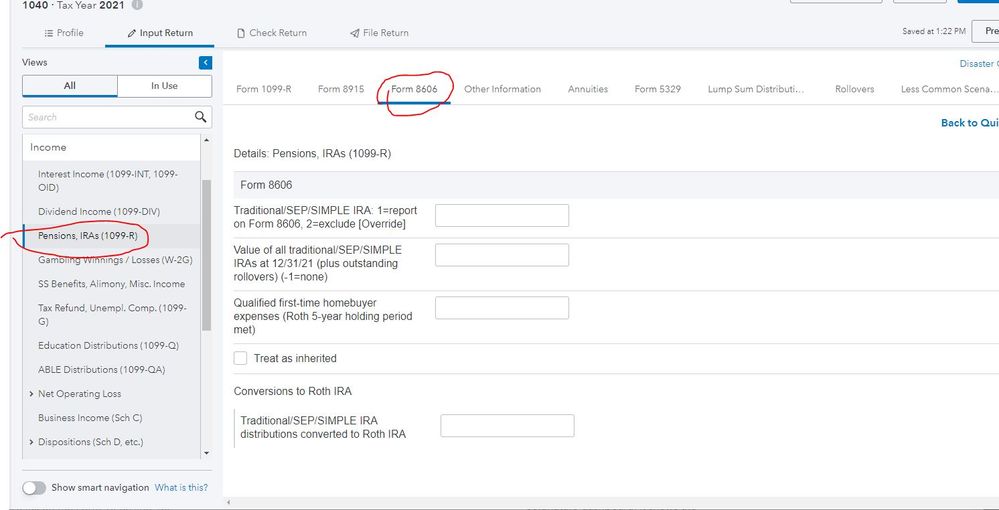Click the info icon next to Tax Year 2021
This screenshot has height=510, width=999.
pyautogui.click(x=137, y=5)
